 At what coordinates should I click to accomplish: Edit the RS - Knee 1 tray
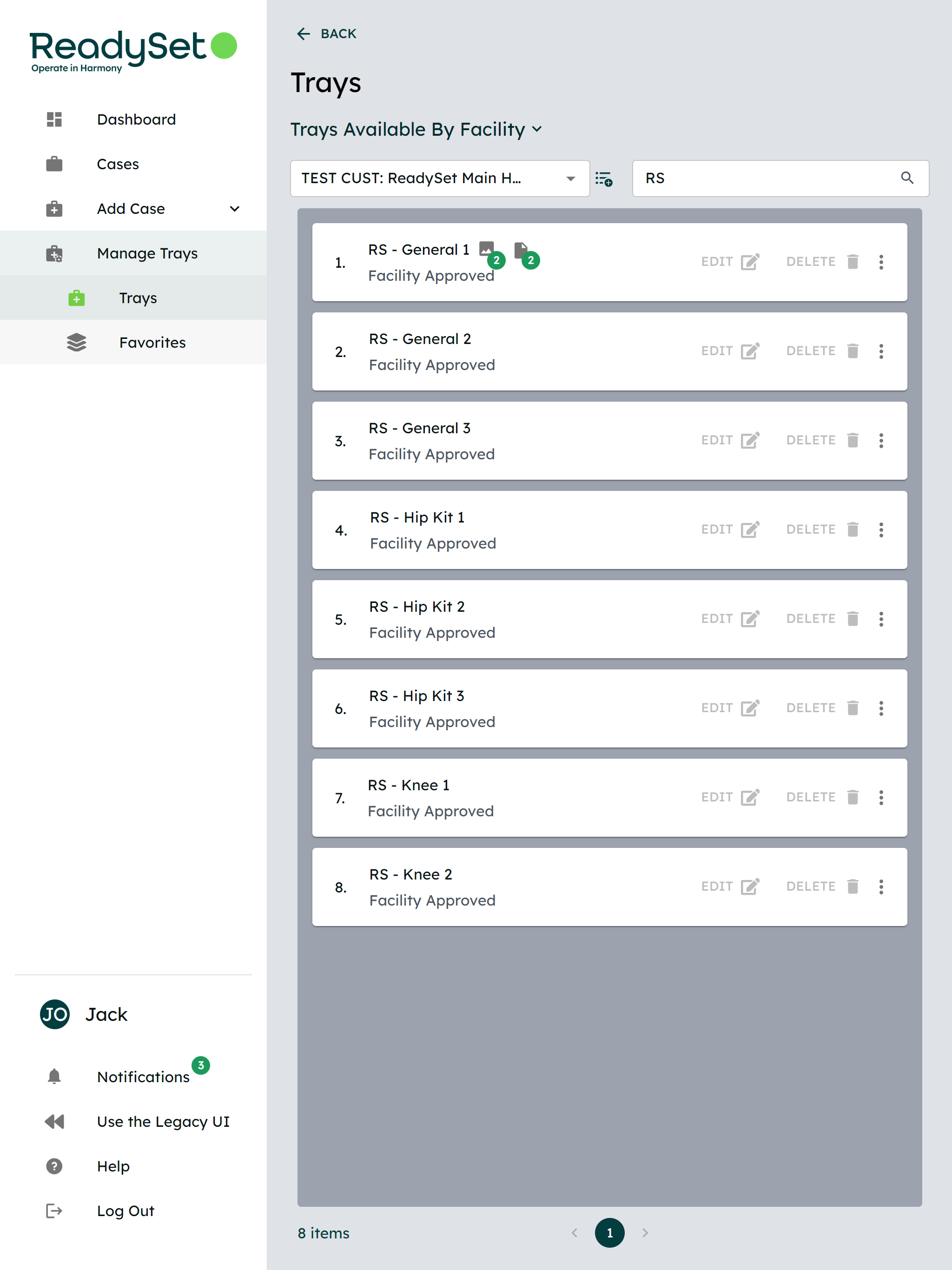click(x=730, y=797)
